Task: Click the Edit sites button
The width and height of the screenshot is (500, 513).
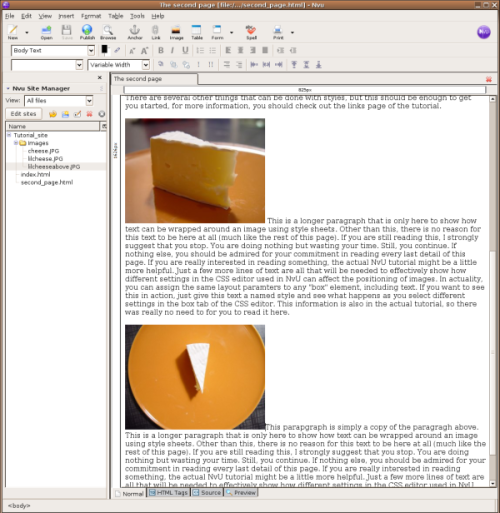Action: point(23,114)
